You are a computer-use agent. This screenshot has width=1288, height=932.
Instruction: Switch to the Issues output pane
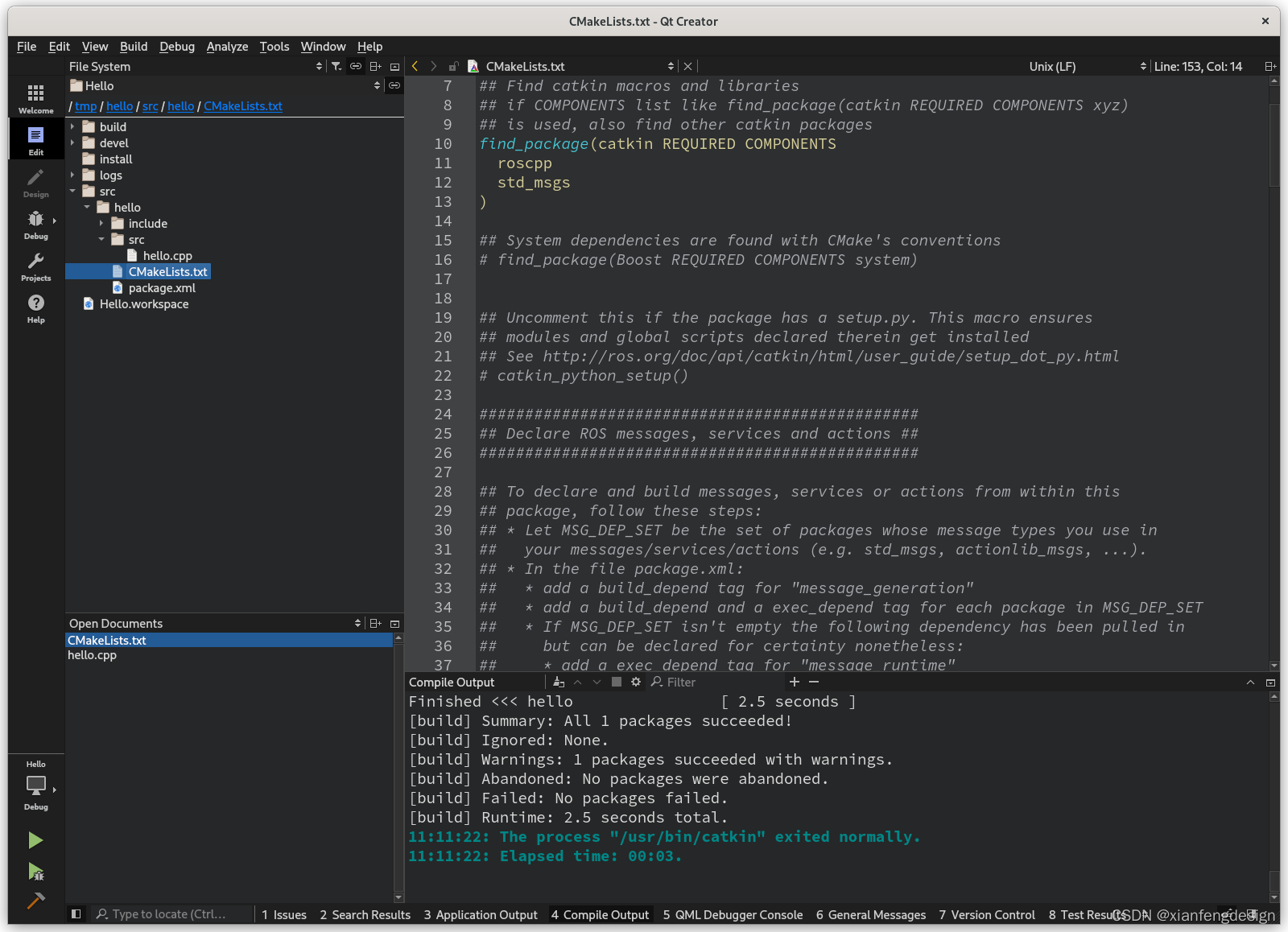click(284, 914)
